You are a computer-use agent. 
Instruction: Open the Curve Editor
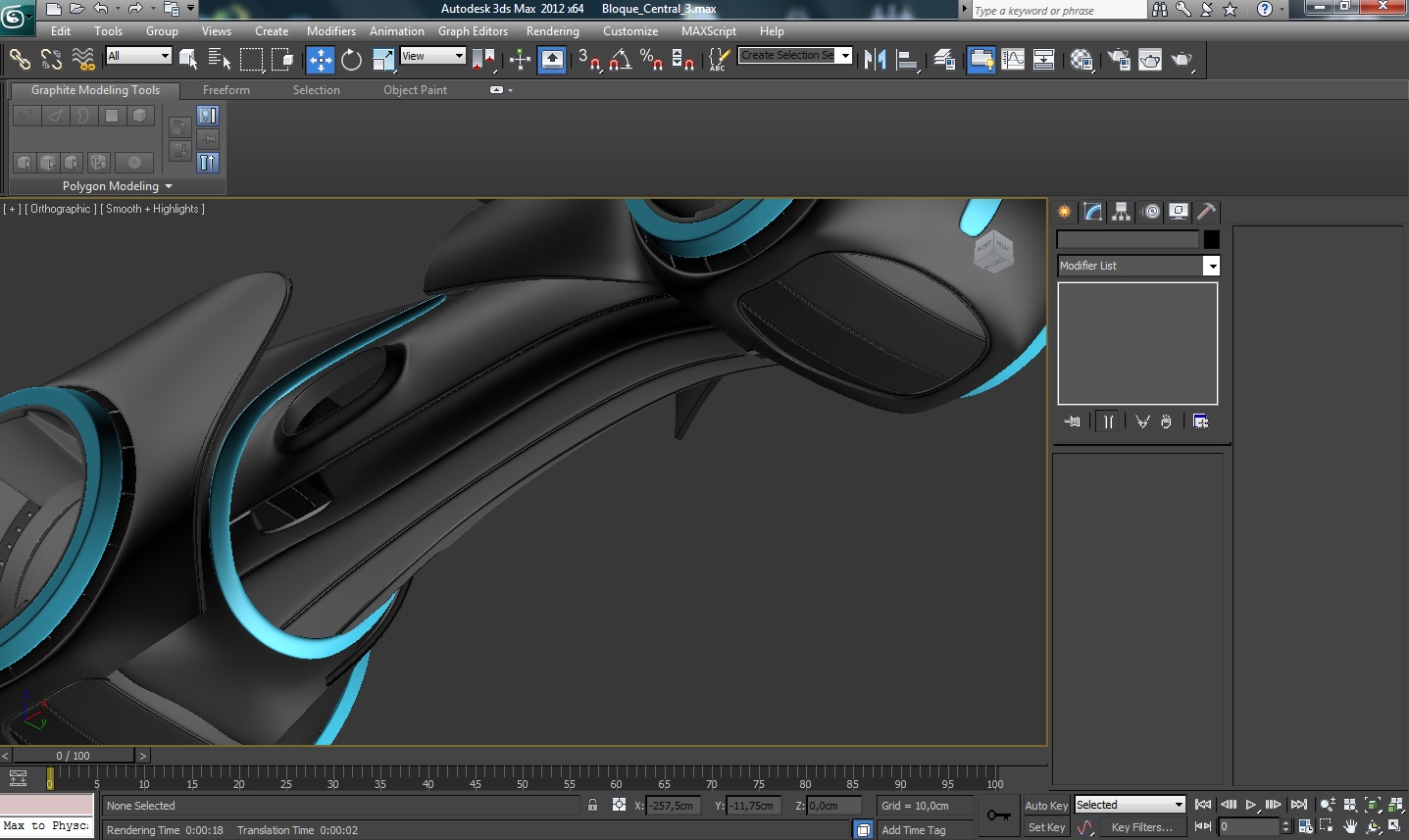1013,60
